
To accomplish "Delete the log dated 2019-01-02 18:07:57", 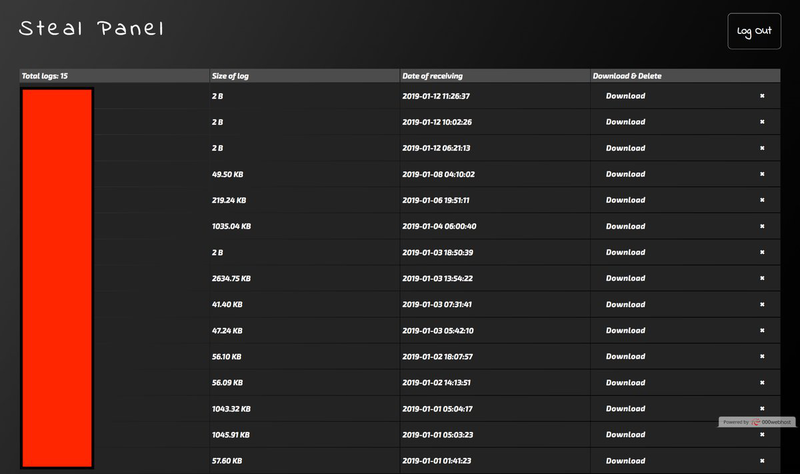I will point(762,356).
